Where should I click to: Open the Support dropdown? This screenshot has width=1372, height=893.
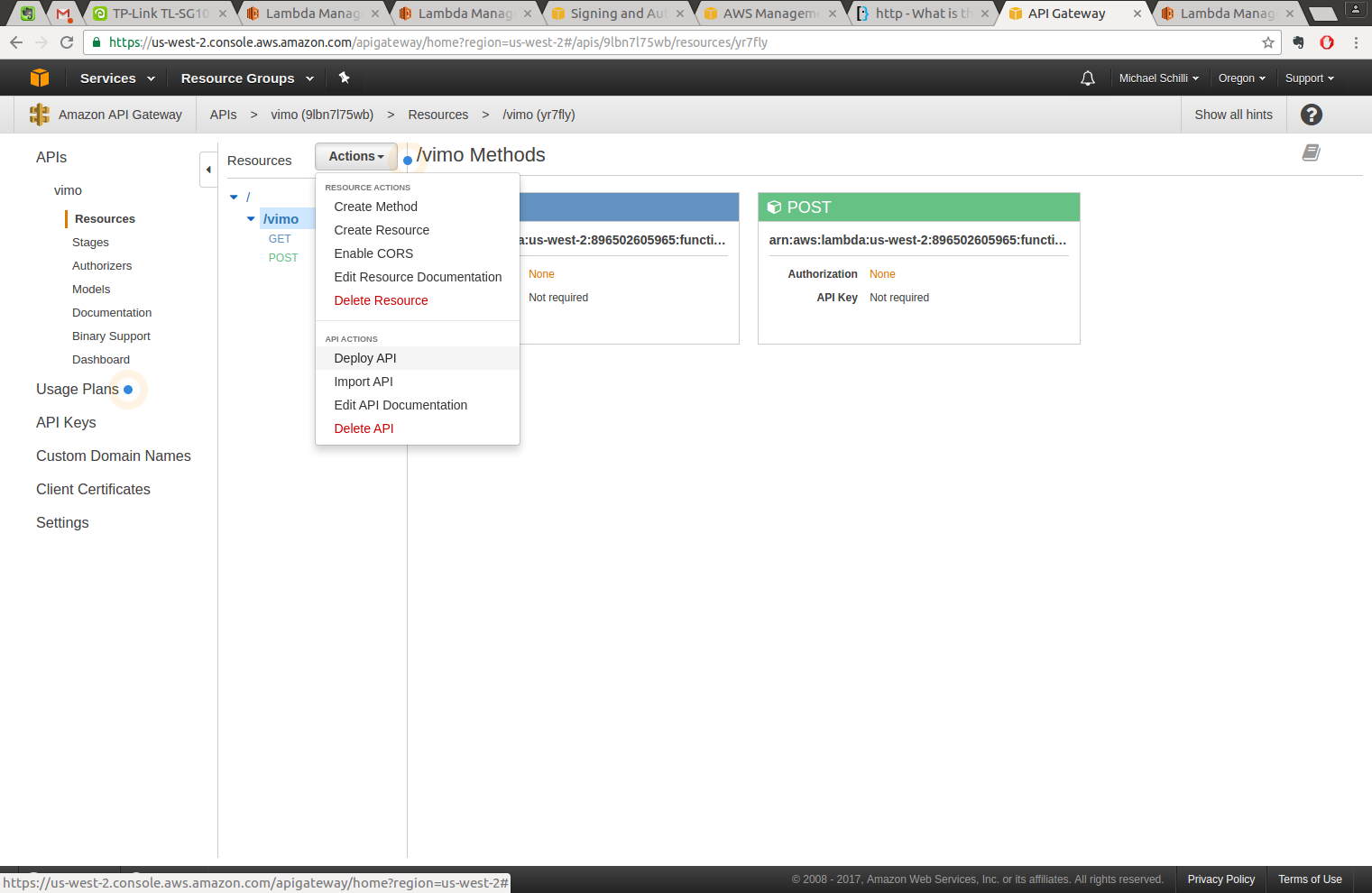point(1310,78)
